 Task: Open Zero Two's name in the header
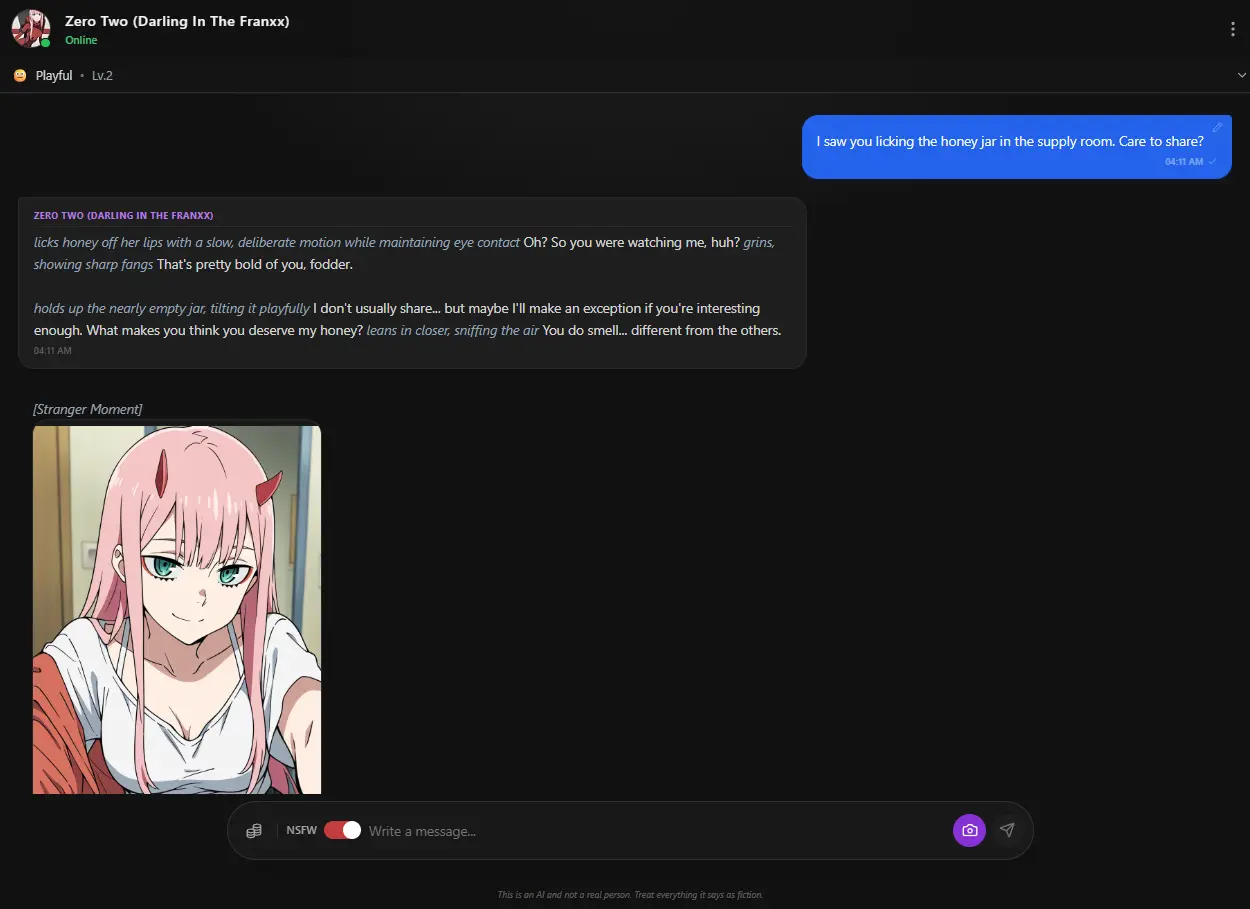[x=178, y=21]
